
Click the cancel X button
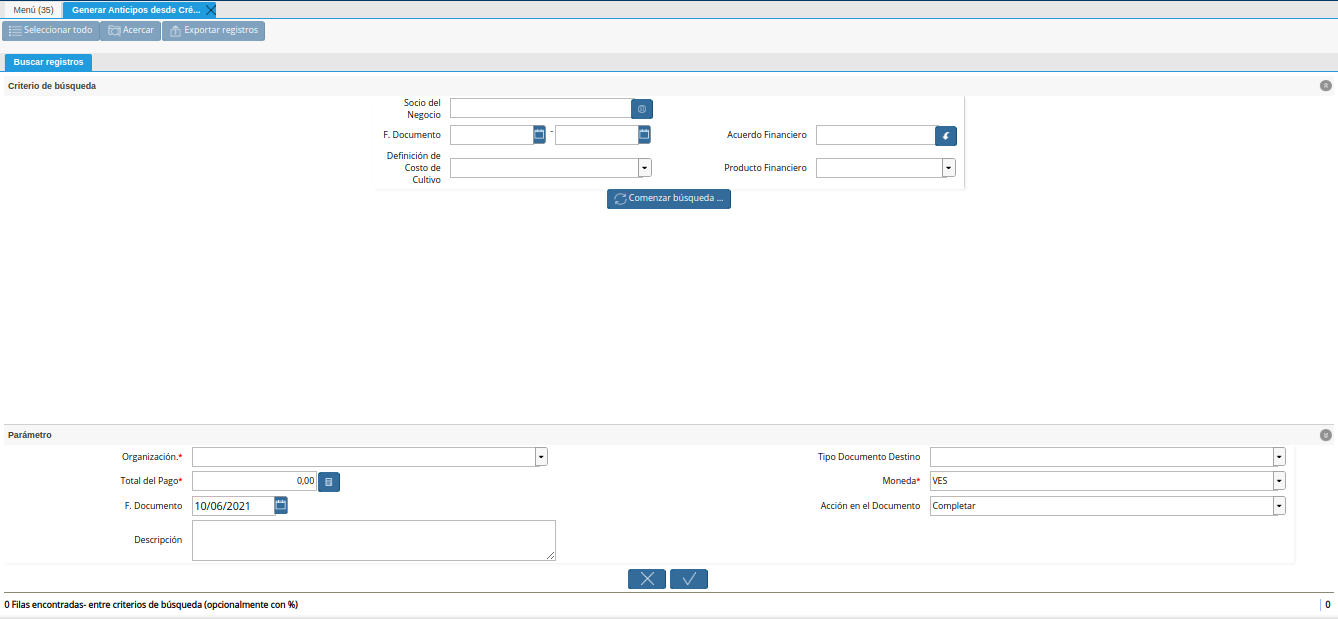(647, 578)
